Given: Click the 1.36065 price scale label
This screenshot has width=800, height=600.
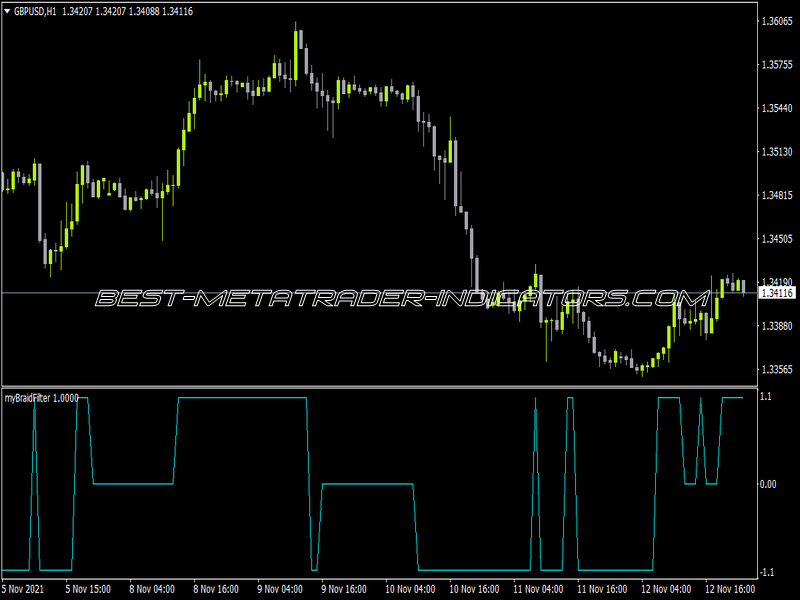Looking at the screenshot, I should tap(777, 21).
